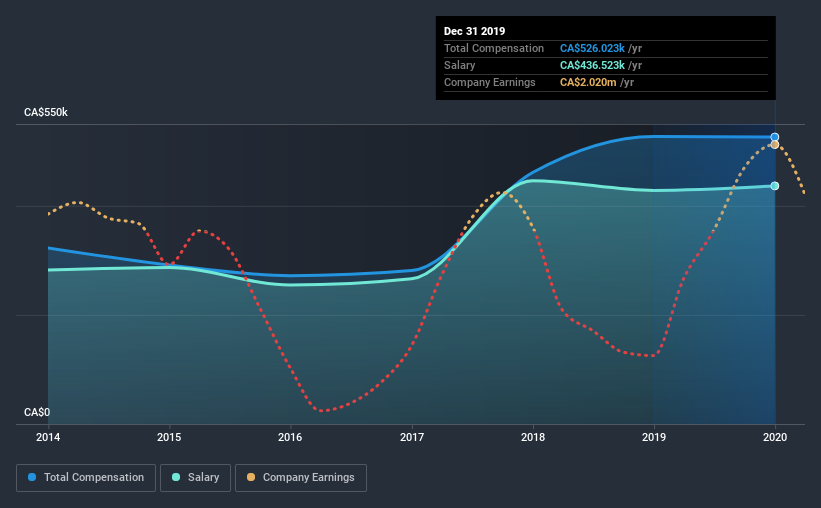Click the teal Salary legend dot

[176, 477]
